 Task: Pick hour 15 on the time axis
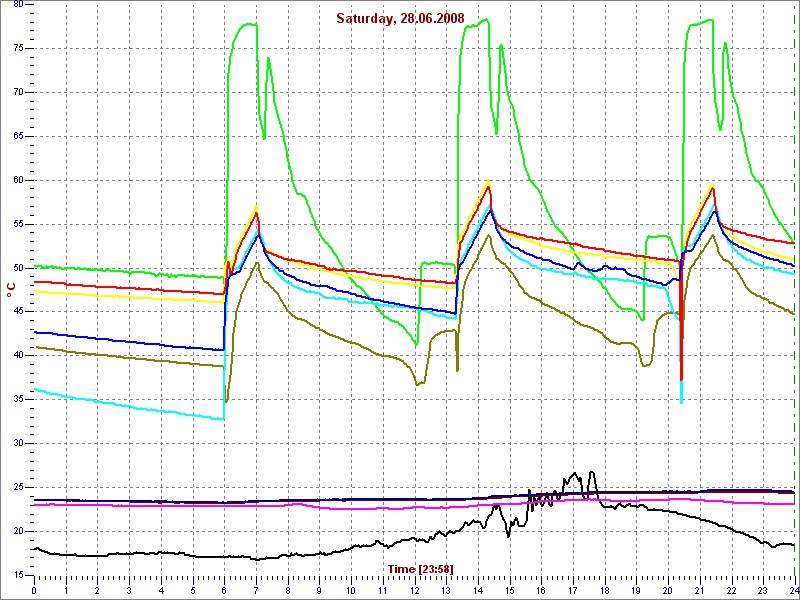[509, 590]
